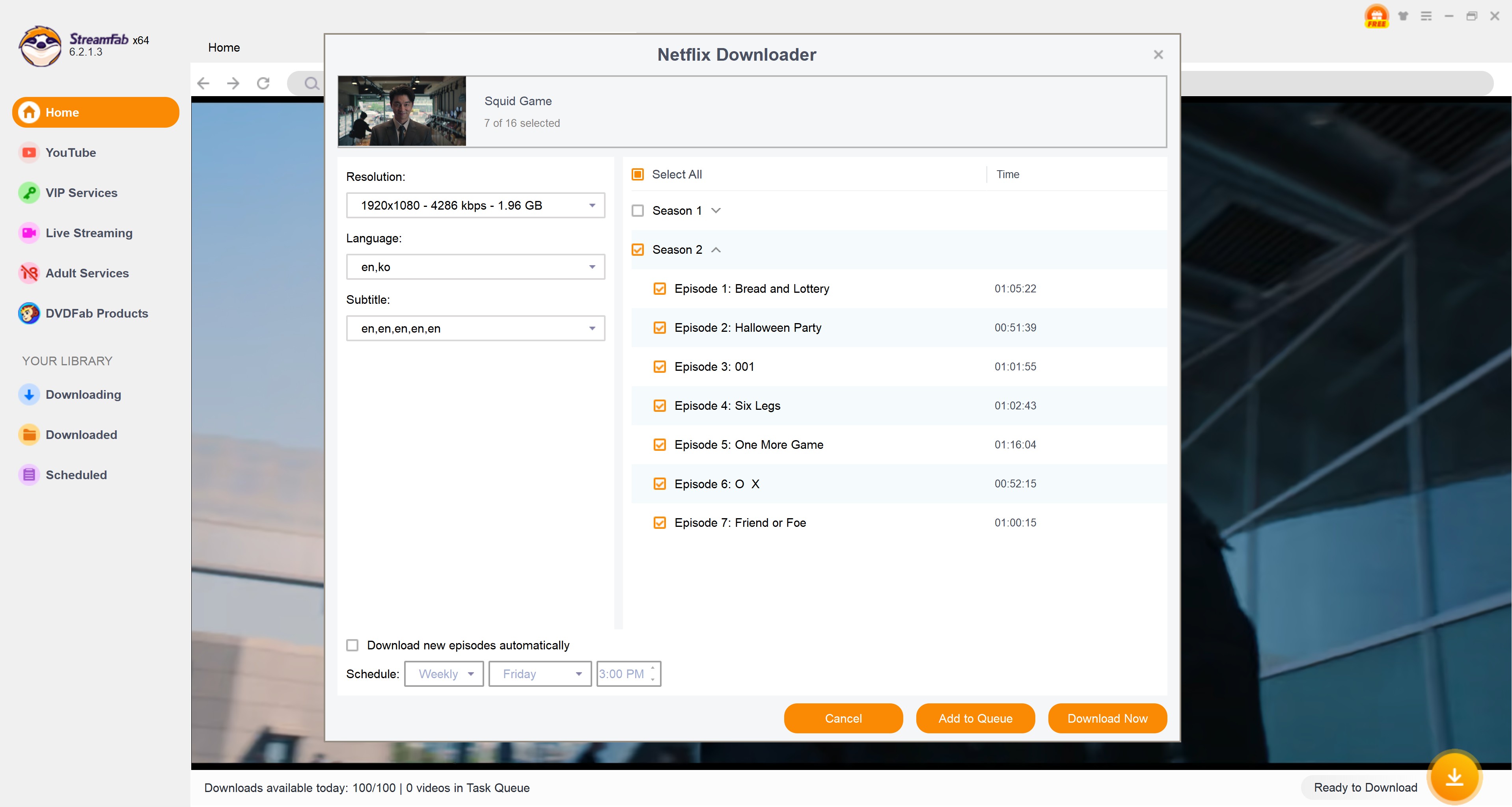Open YouTube in the sidebar

(71, 152)
